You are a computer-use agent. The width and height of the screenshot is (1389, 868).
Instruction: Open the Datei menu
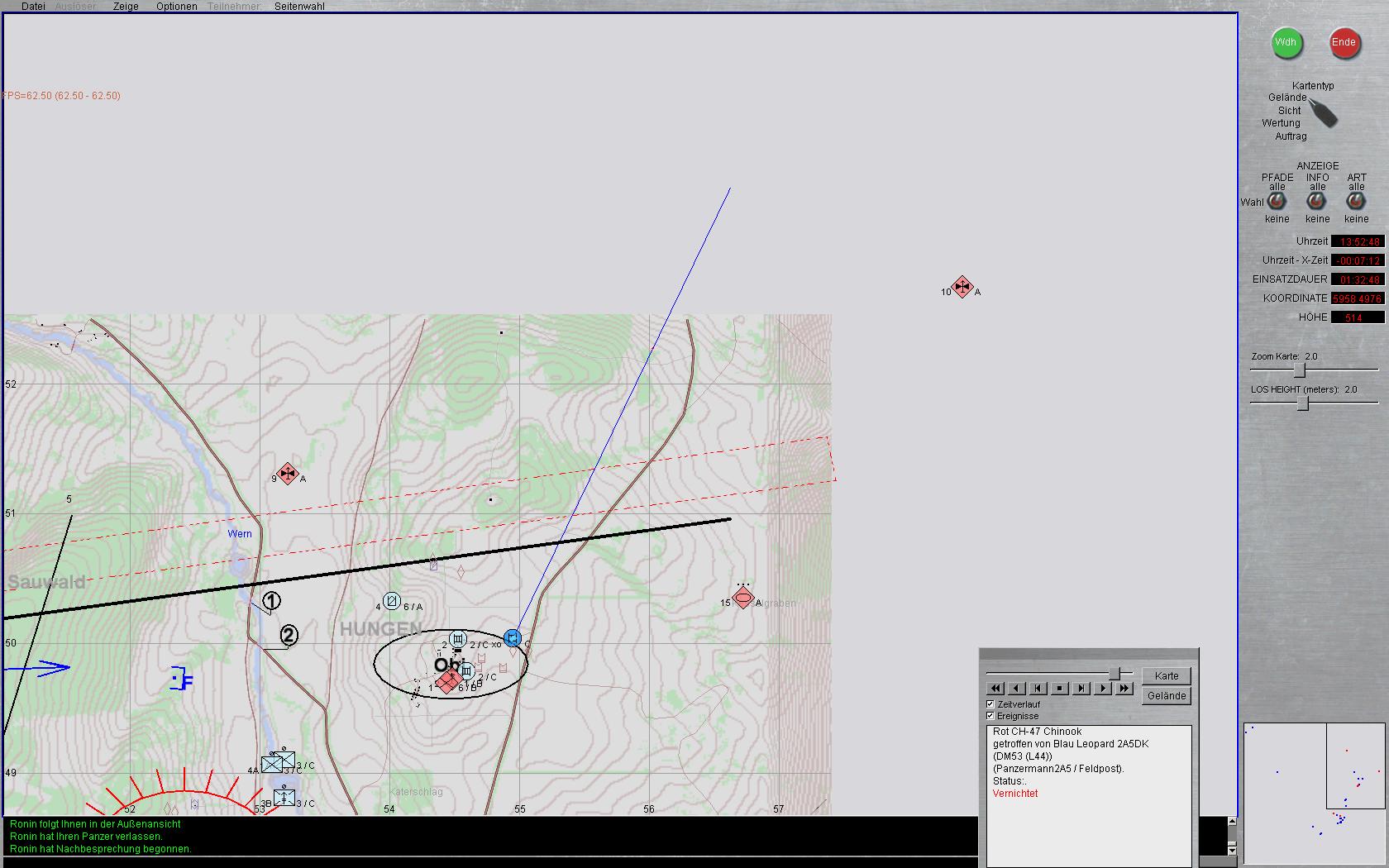33,7
